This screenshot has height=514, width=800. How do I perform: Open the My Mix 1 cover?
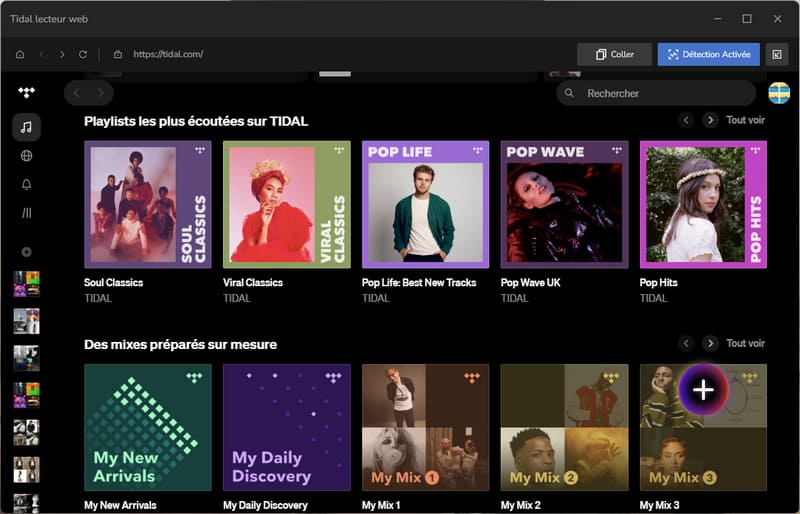[426, 428]
